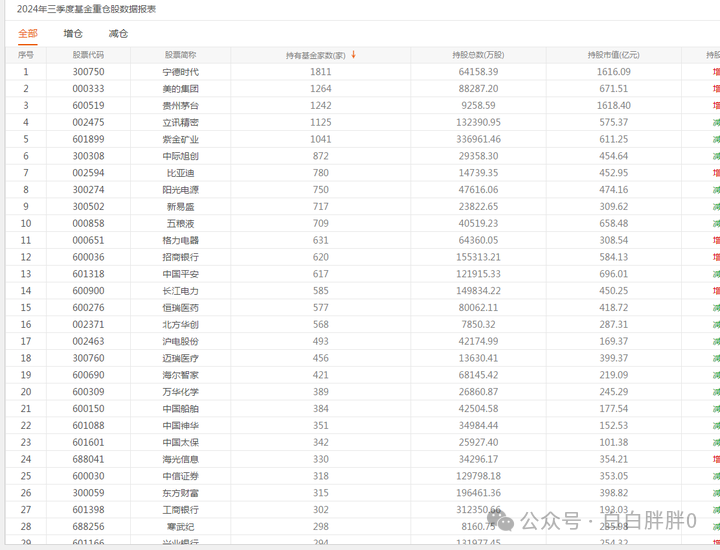This screenshot has width=720, height=550.
Task: Open stock code 601899
Action: (88, 139)
